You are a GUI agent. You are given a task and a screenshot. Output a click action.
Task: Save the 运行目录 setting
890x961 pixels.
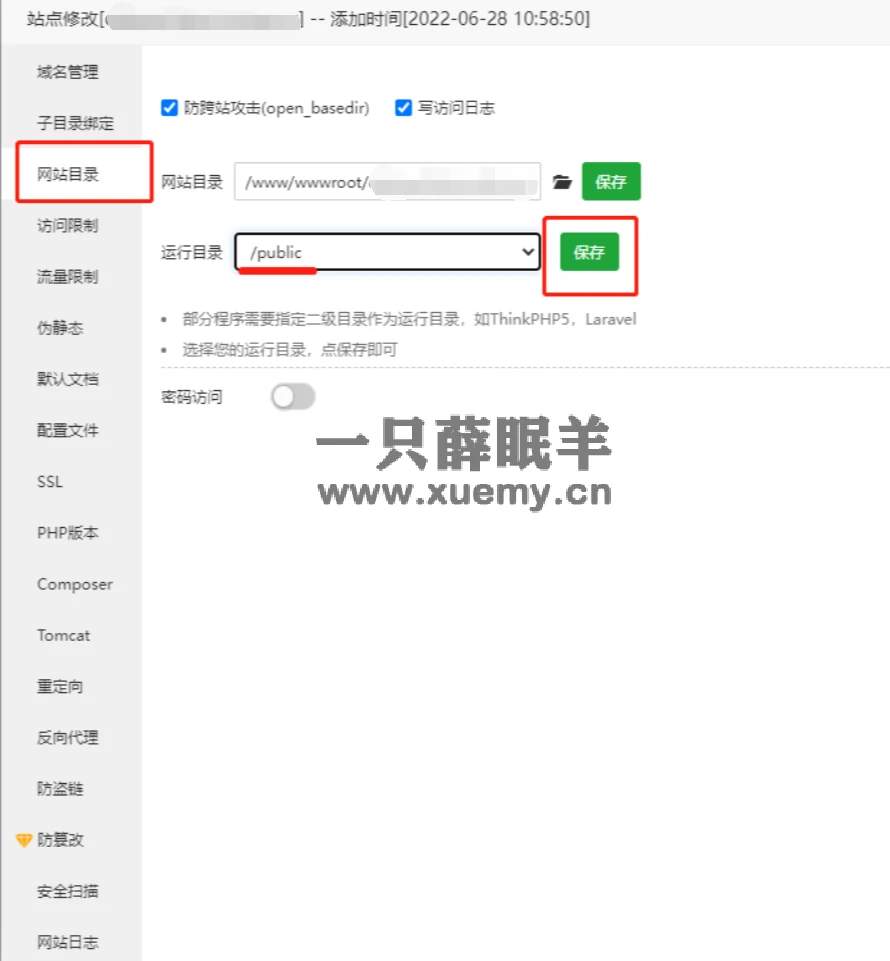[589, 252]
